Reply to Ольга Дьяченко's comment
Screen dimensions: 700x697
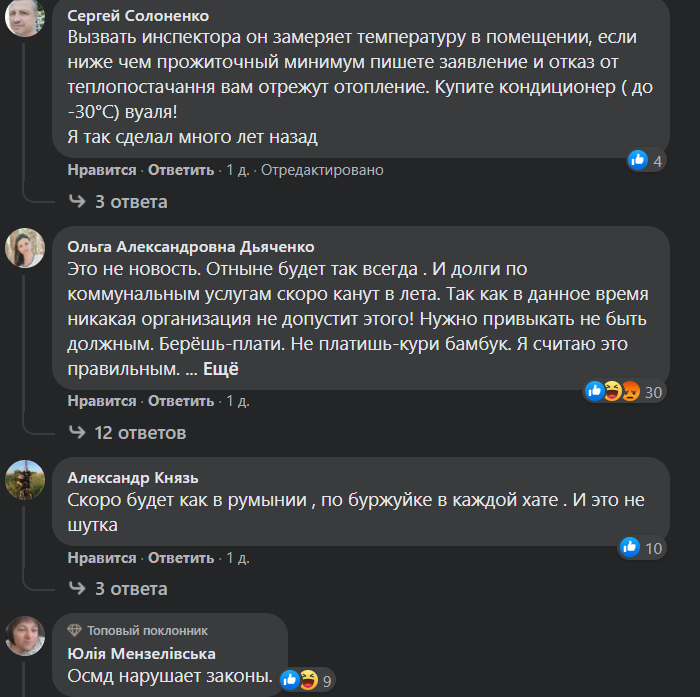pyautogui.click(x=181, y=401)
